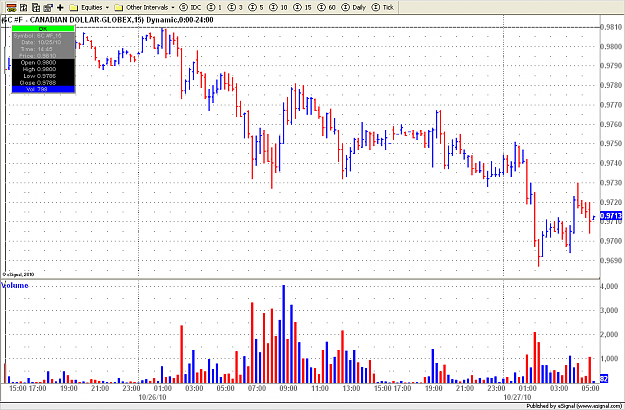Switch chart to 1 minute interval
This screenshot has height=410, width=625.
pos(215,7)
